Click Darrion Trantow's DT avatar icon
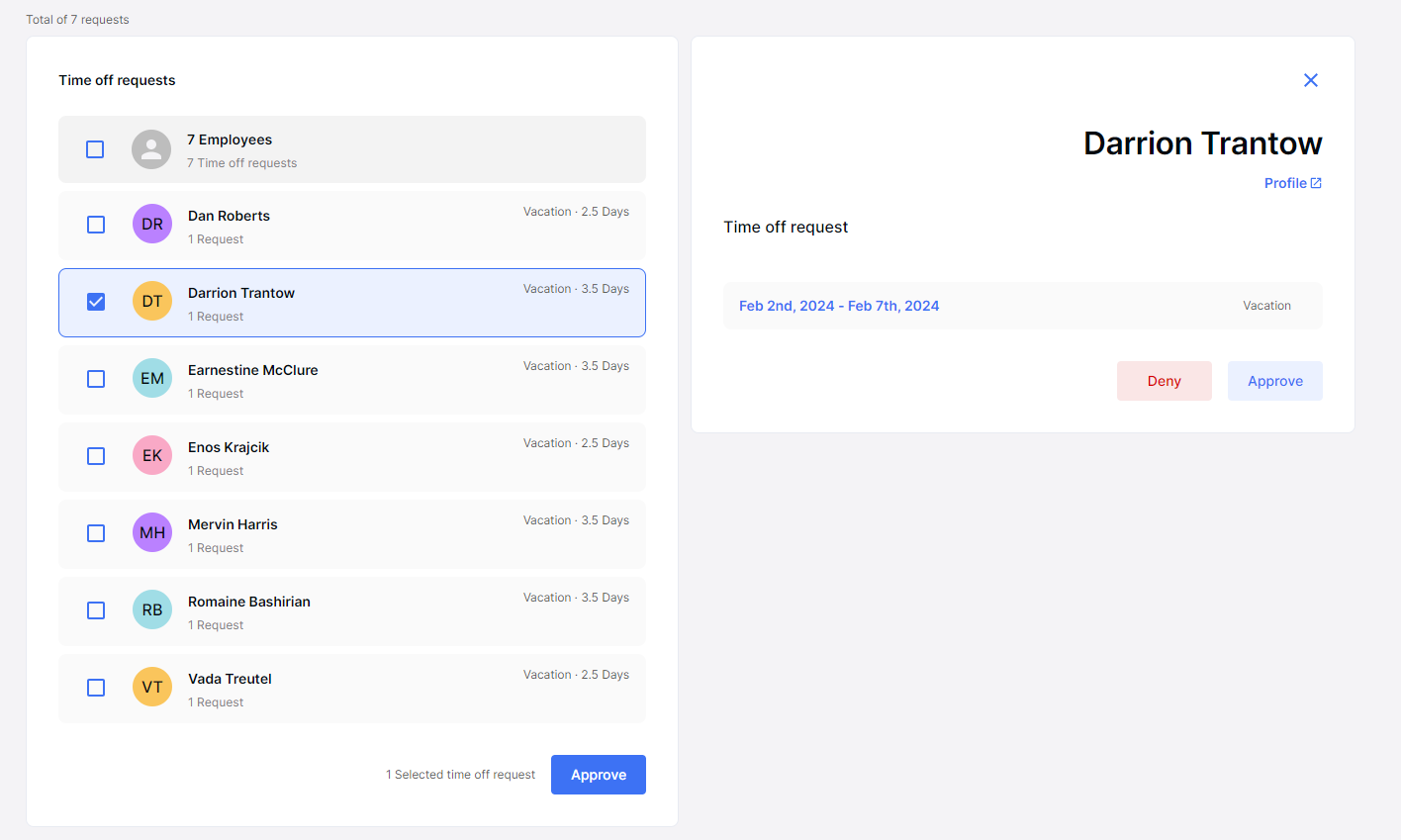This screenshot has width=1401, height=840. pyautogui.click(x=151, y=301)
